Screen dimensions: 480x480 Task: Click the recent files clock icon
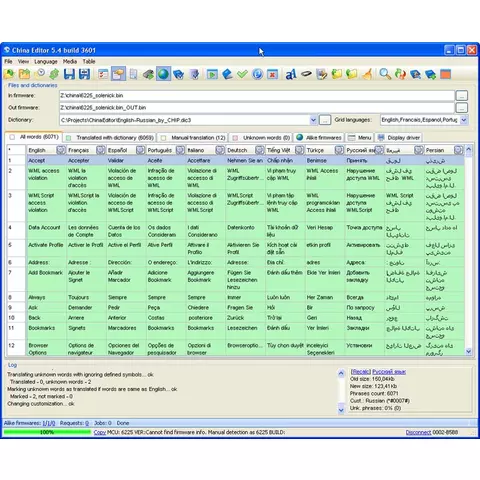pos(40,74)
